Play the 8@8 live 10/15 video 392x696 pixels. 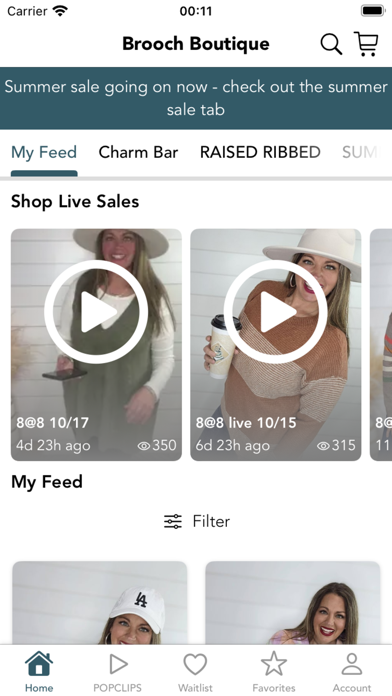(276, 312)
